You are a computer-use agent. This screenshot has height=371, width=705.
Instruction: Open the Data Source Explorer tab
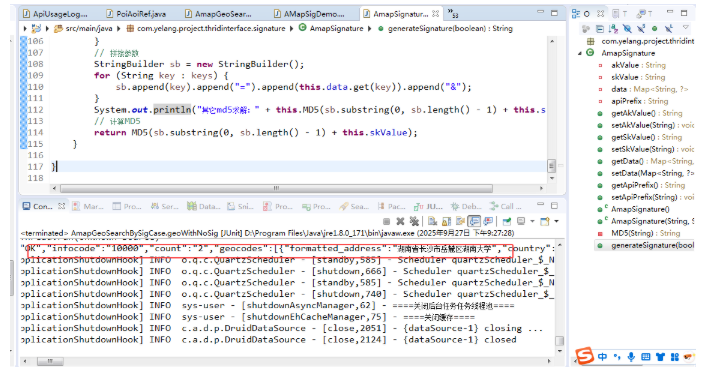pos(204,206)
